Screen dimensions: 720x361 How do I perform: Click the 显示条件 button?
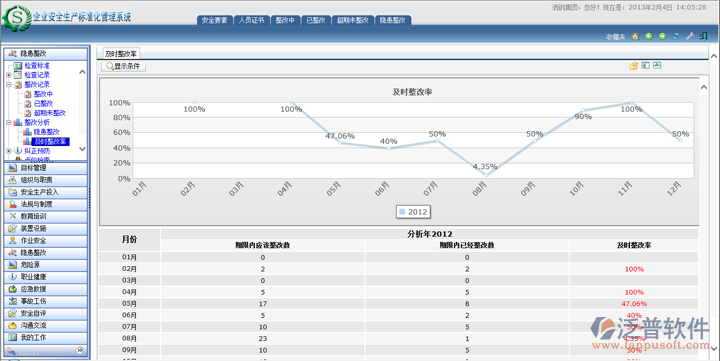pyautogui.click(x=123, y=66)
